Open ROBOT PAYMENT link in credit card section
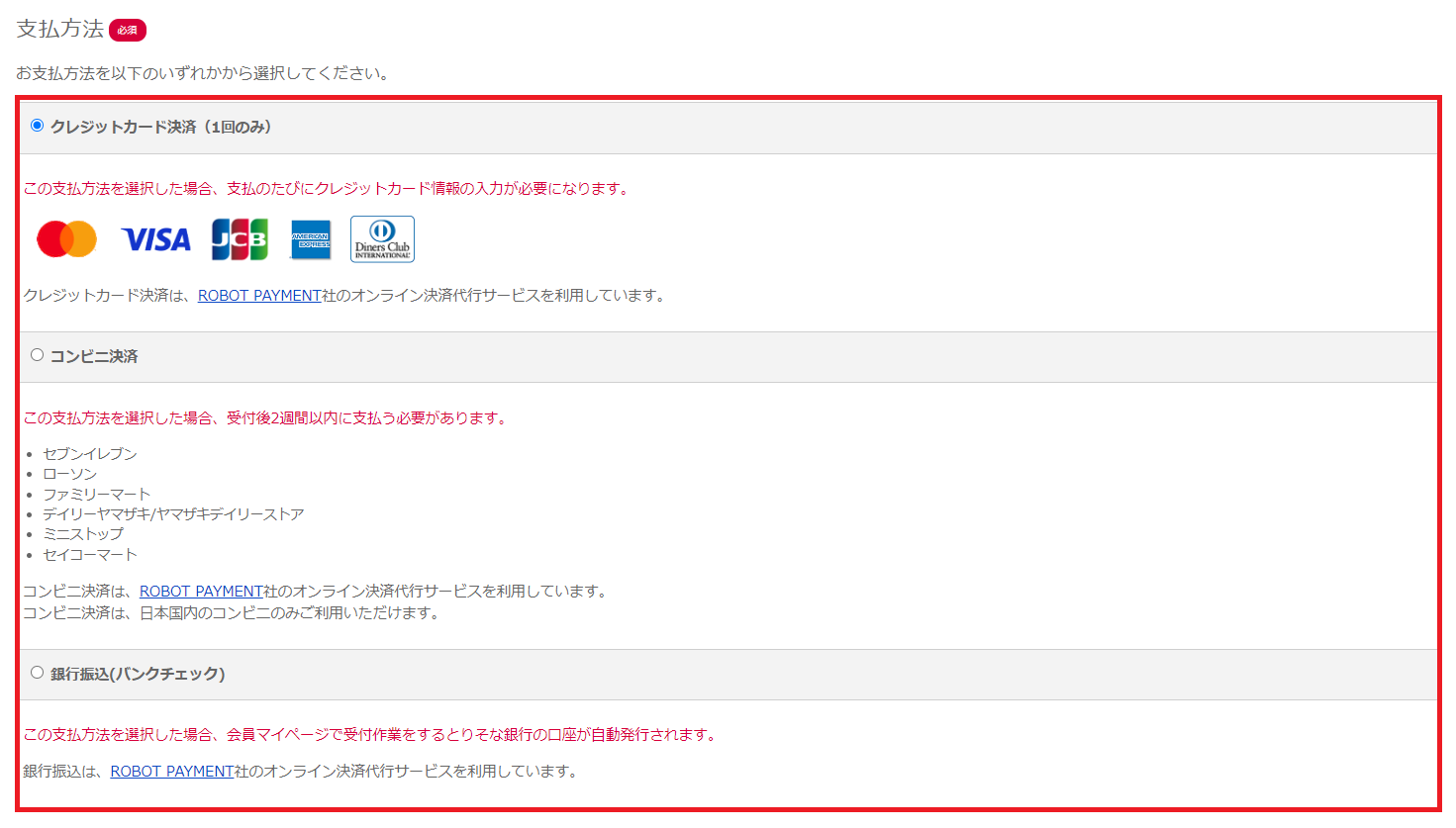1456x828 pixels. [x=259, y=296]
